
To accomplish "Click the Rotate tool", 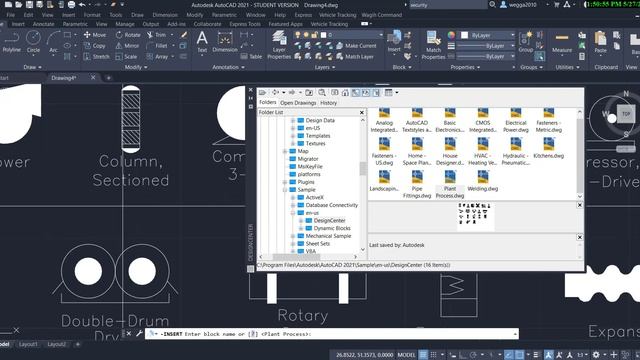I will (128, 35).
